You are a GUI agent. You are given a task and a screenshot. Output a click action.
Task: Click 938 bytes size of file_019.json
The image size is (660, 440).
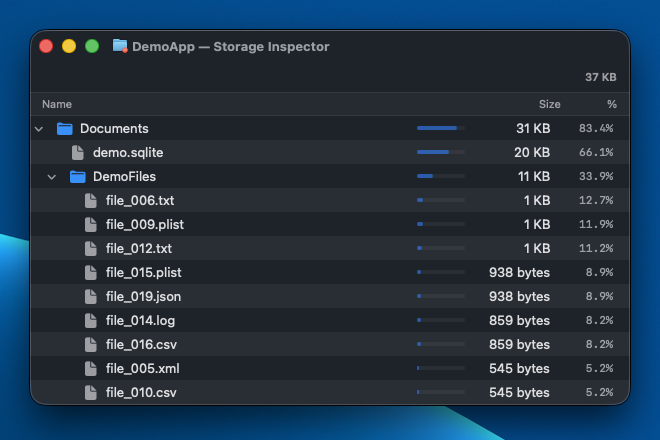pyautogui.click(x=519, y=296)
